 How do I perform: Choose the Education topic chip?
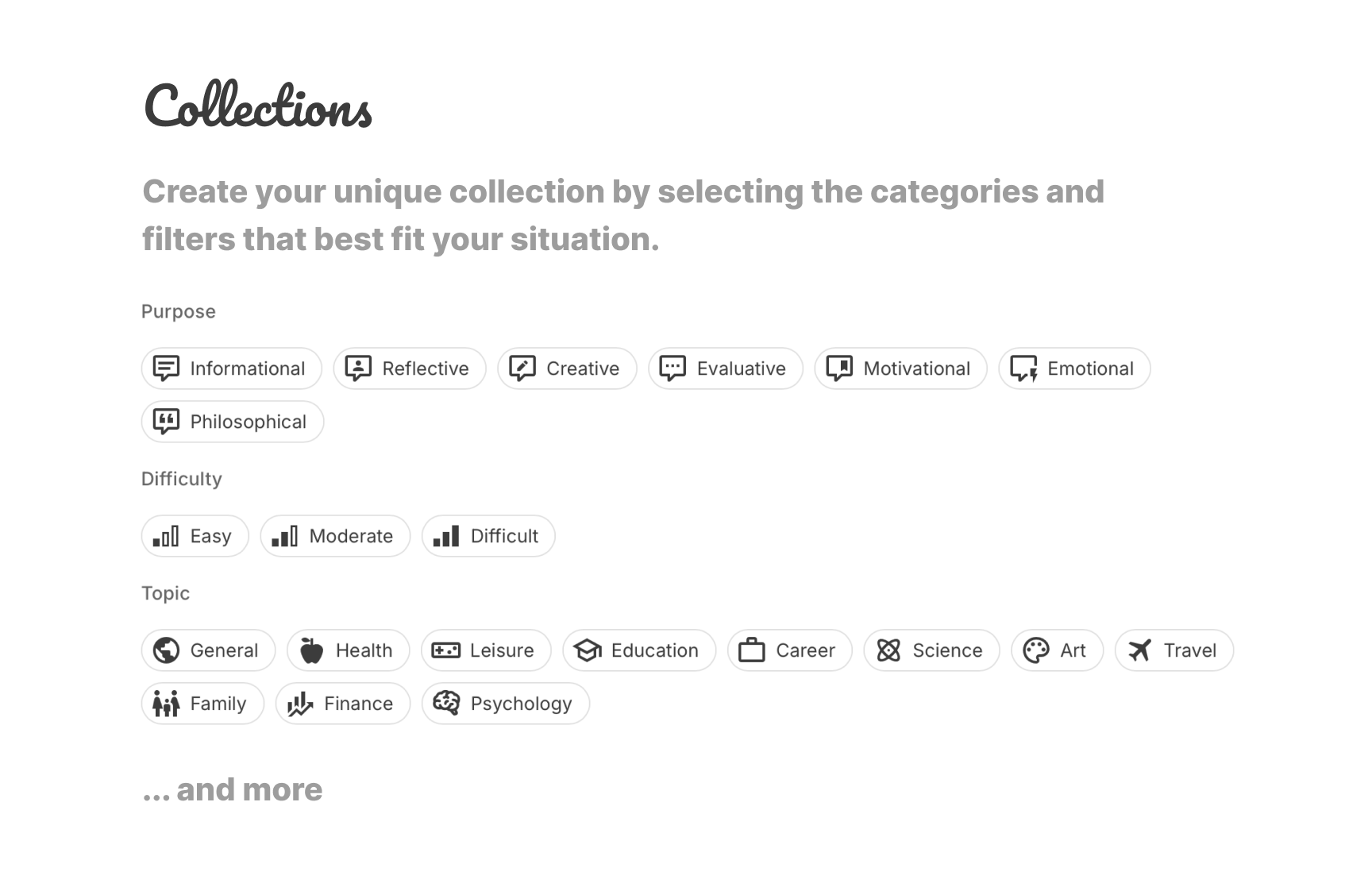pos(639,650)
